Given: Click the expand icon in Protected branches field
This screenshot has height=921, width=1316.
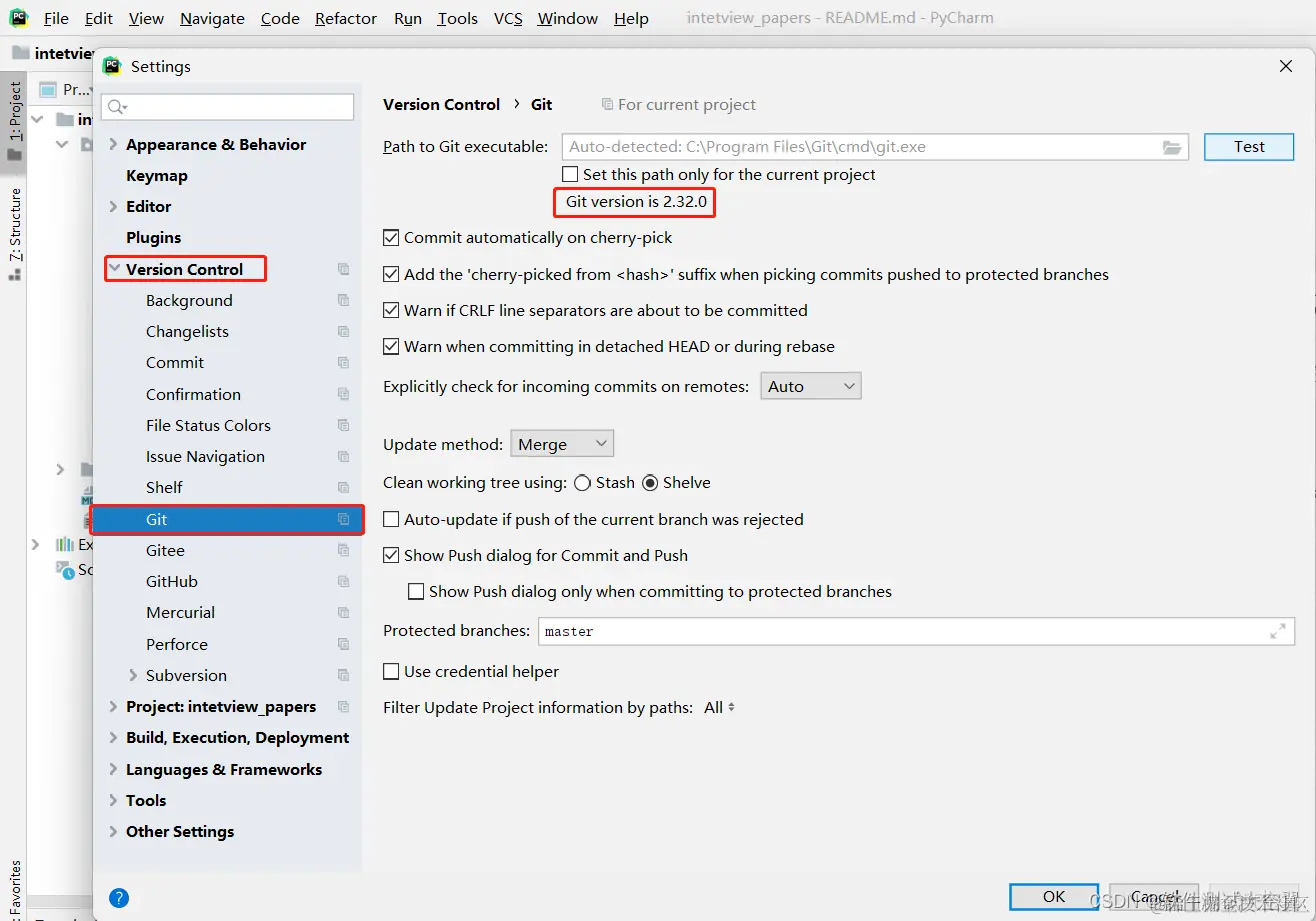Looking at the screenshot, I should 1278,632.
